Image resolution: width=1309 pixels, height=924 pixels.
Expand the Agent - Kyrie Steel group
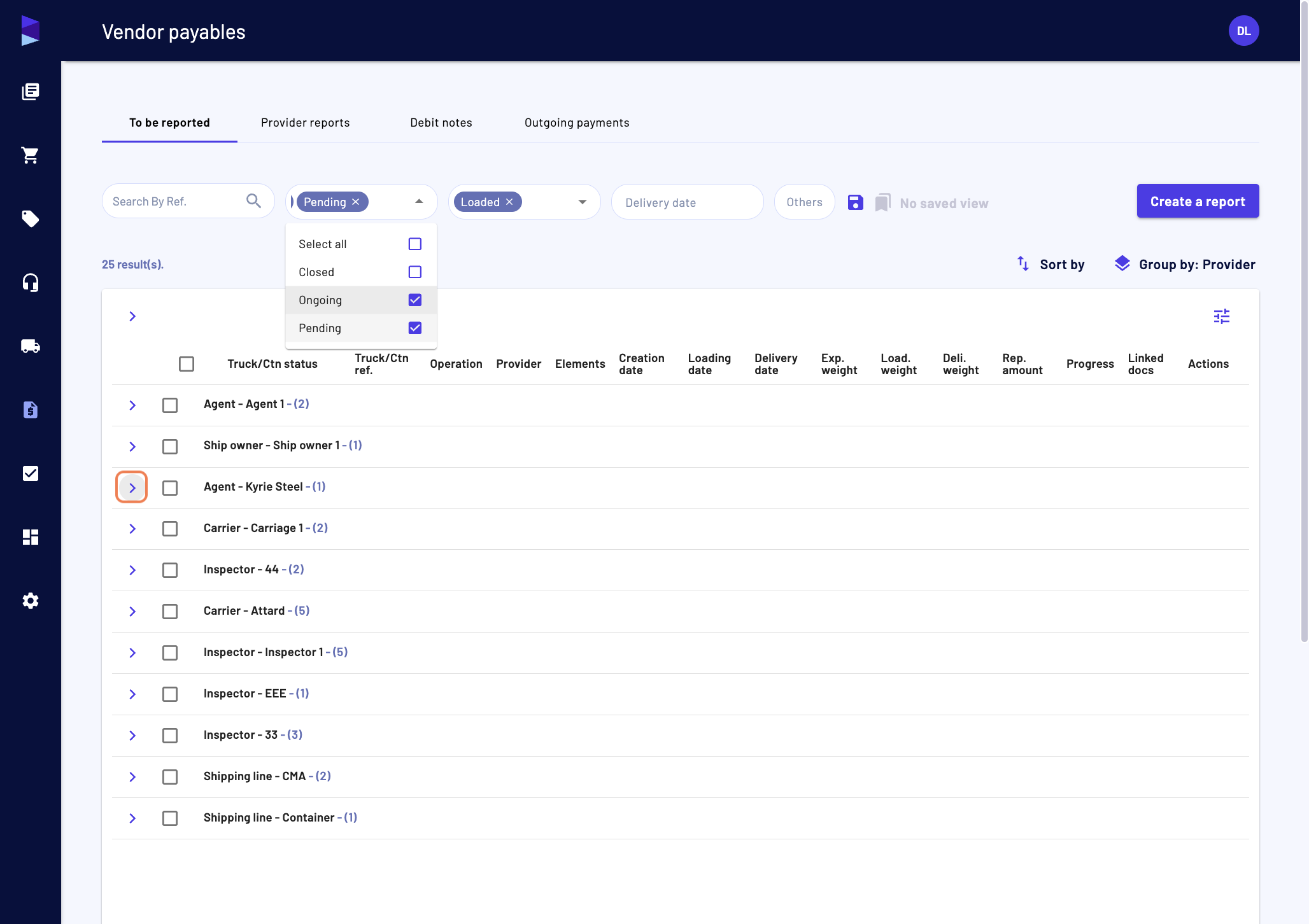click(132, 488)
